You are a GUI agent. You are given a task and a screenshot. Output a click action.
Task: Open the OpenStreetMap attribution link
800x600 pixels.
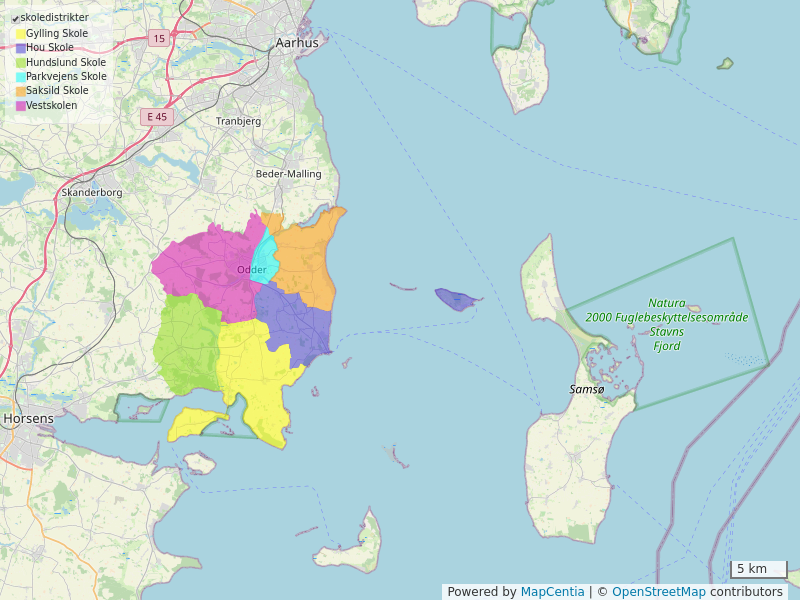tap(658, 592)
